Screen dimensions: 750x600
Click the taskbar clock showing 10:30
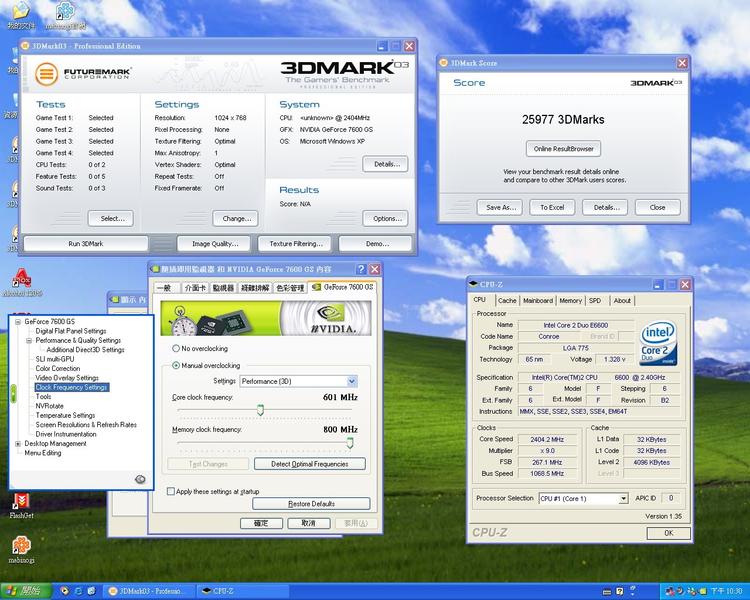point(726,591)
